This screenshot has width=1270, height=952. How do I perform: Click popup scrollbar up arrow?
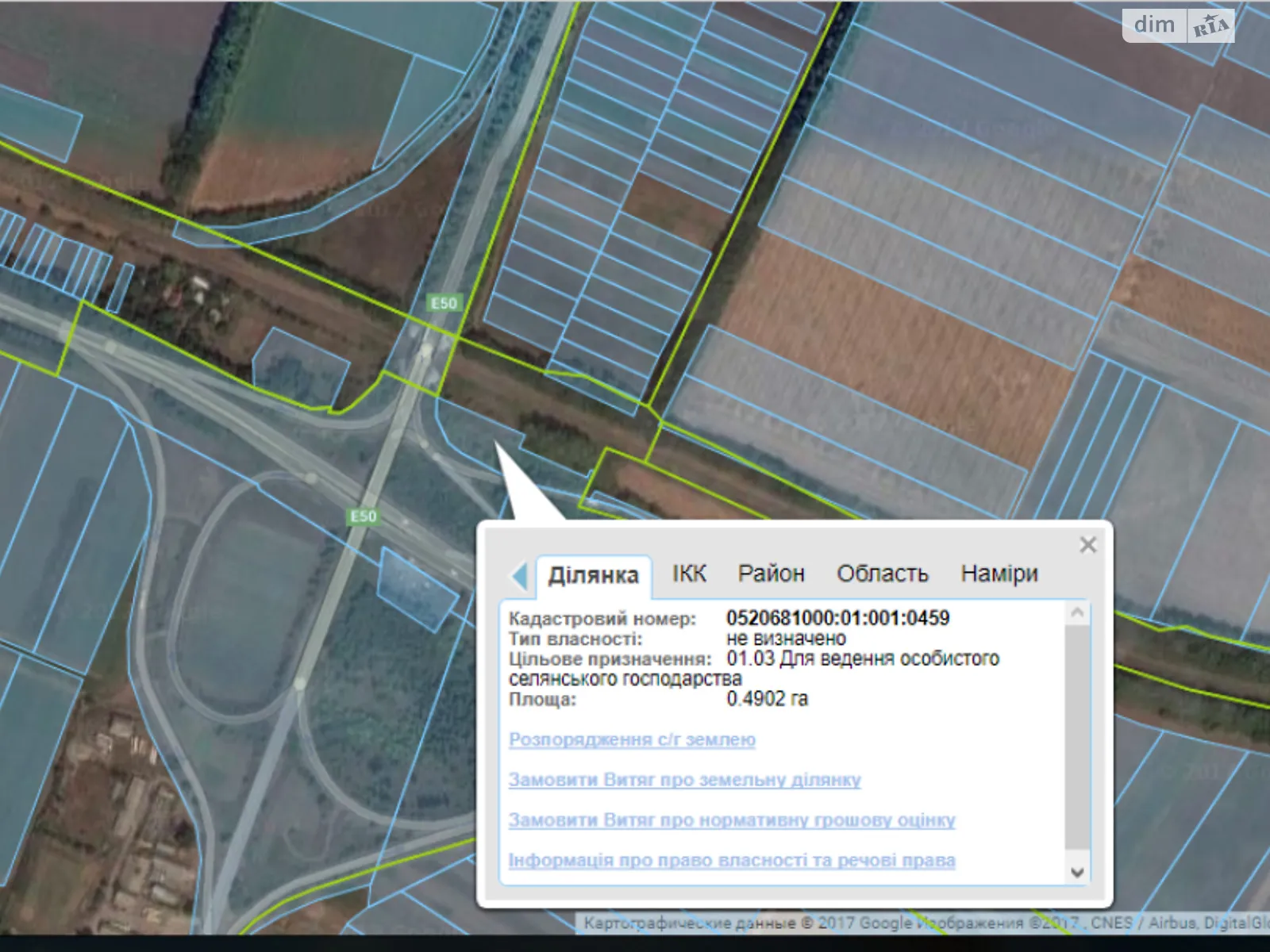pyautogui.click(x=1077, y=612)
